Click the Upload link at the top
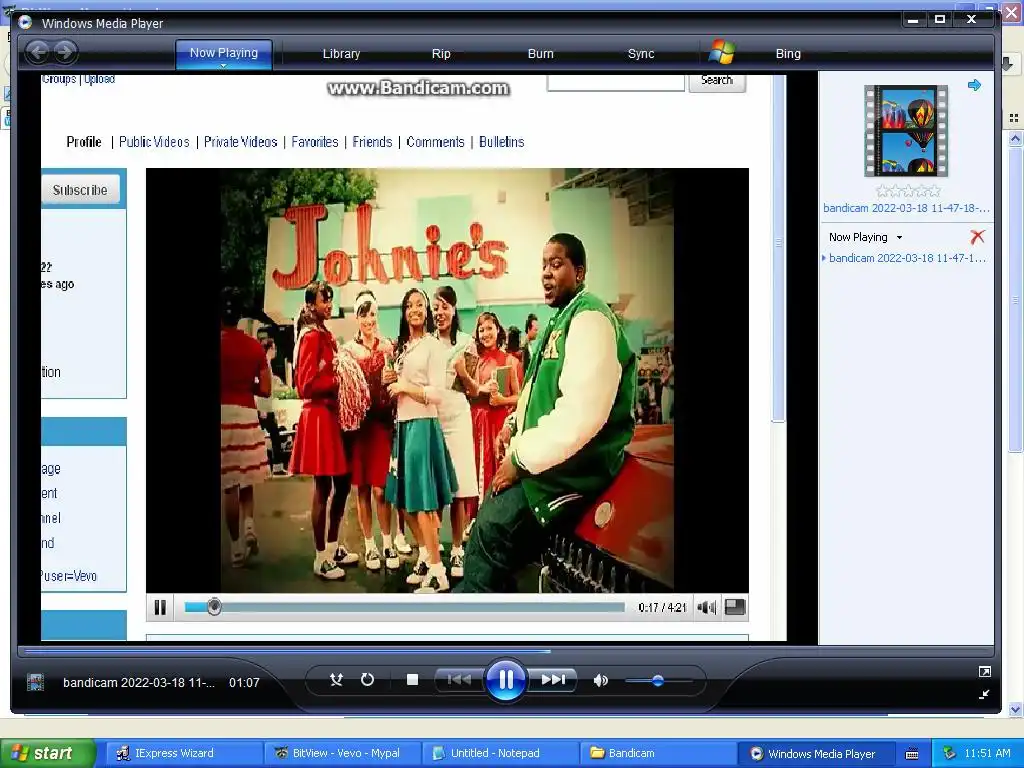Image resolution: width=1024 pixels, height=768 pixels. point(100,79)
